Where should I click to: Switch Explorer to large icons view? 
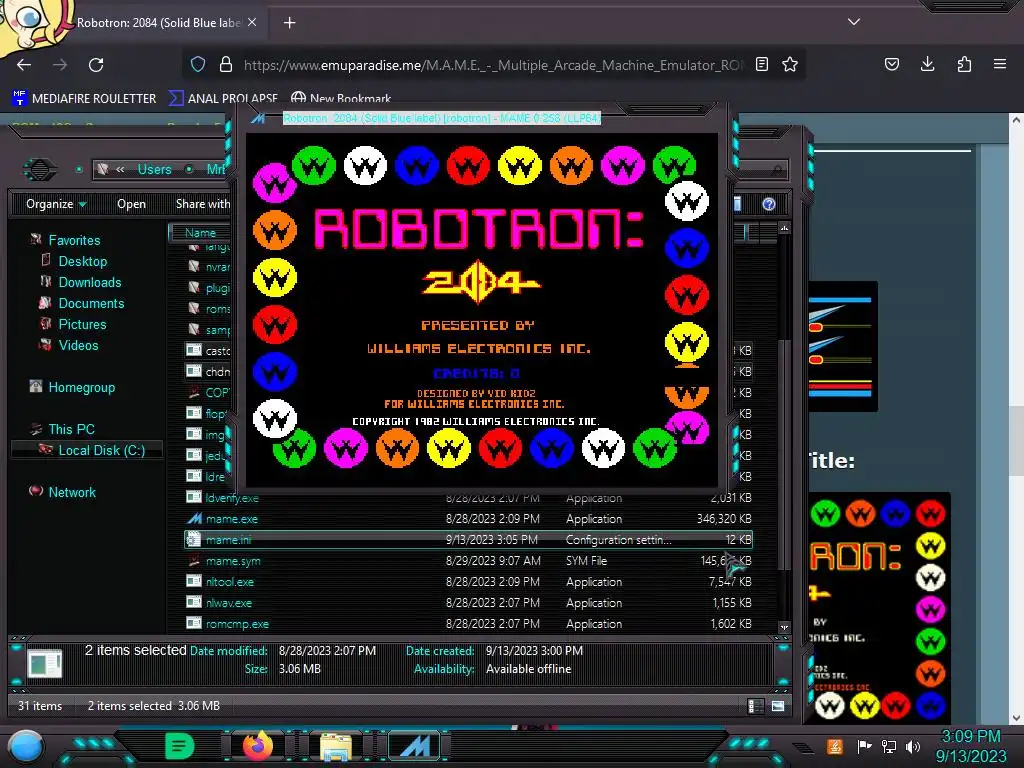[778, 706]
